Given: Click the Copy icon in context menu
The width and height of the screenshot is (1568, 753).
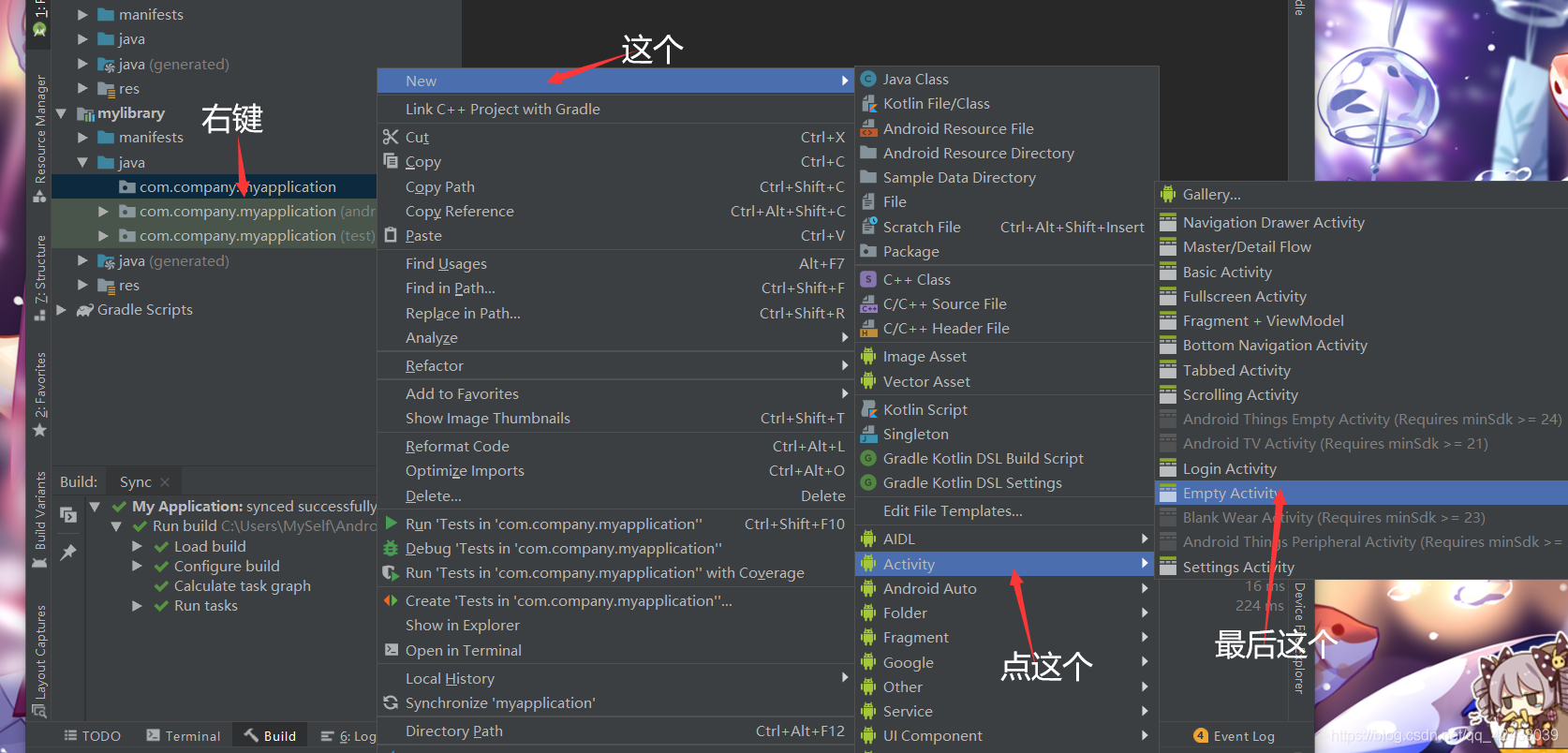Looking at the screenshot, I should pos(391,161).
